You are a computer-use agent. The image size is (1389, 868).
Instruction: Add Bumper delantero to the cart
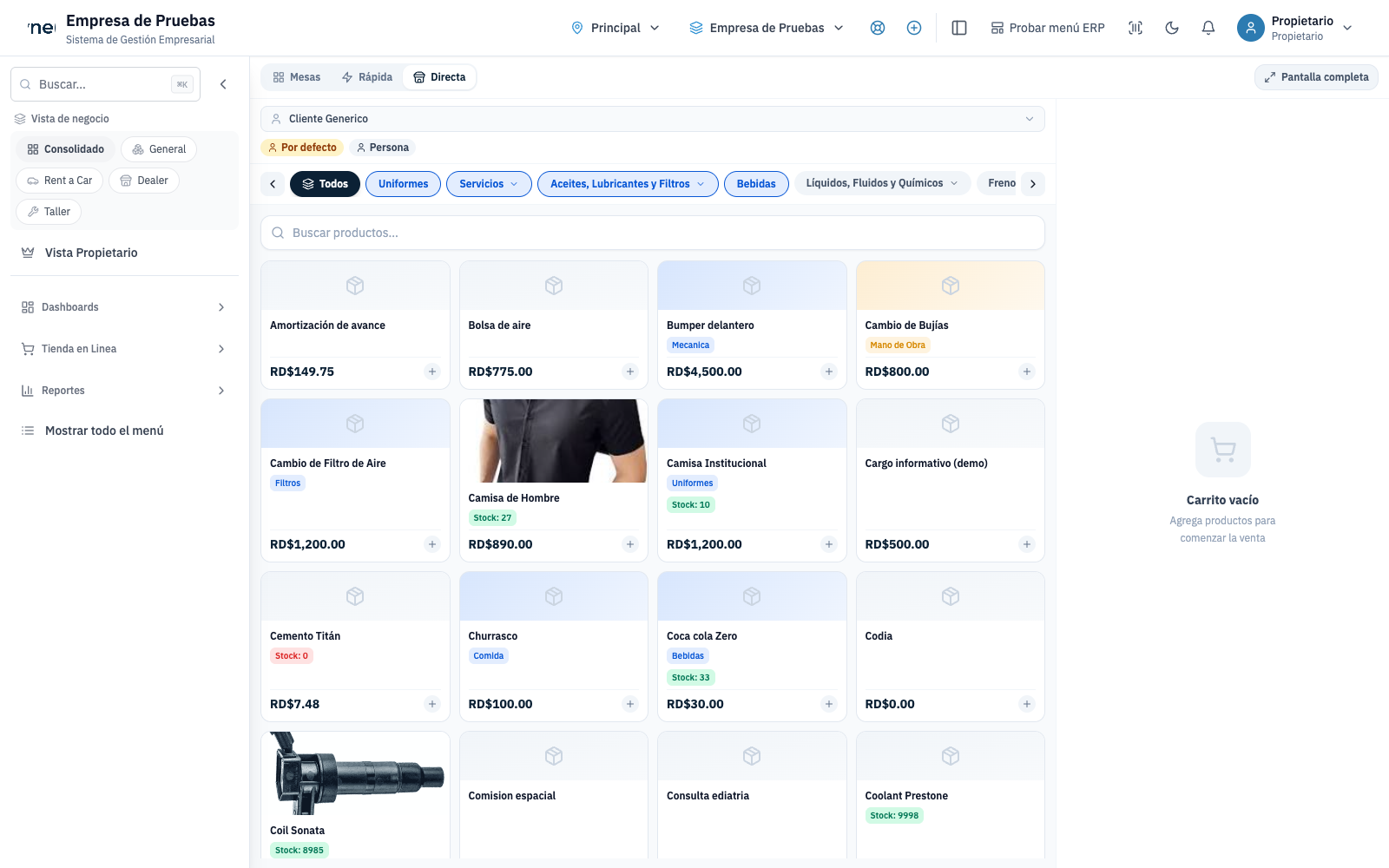tap(829, 372)
